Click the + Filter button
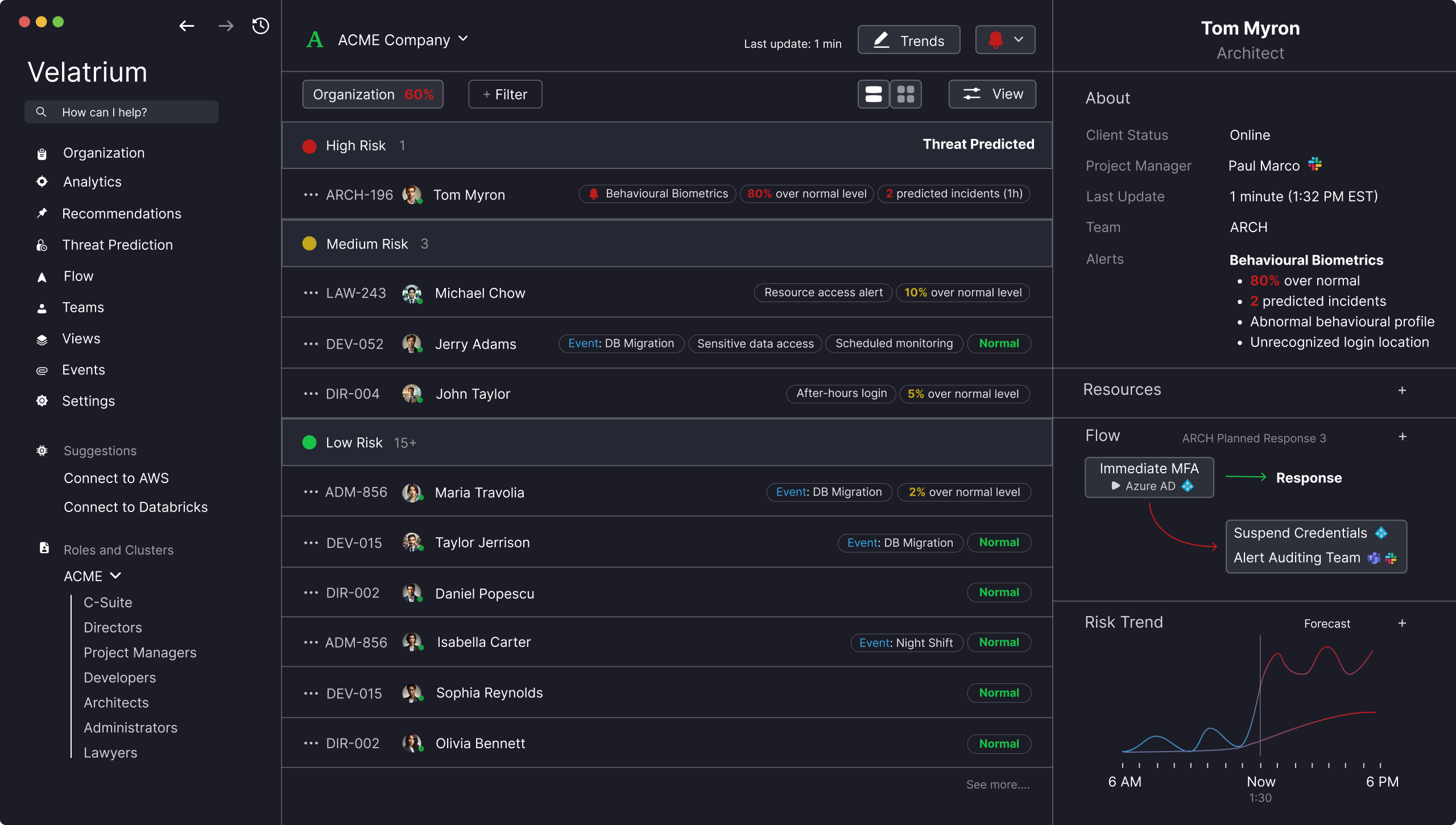Image resolution: width=1456 pixels, height=825 pixels. 505,94
